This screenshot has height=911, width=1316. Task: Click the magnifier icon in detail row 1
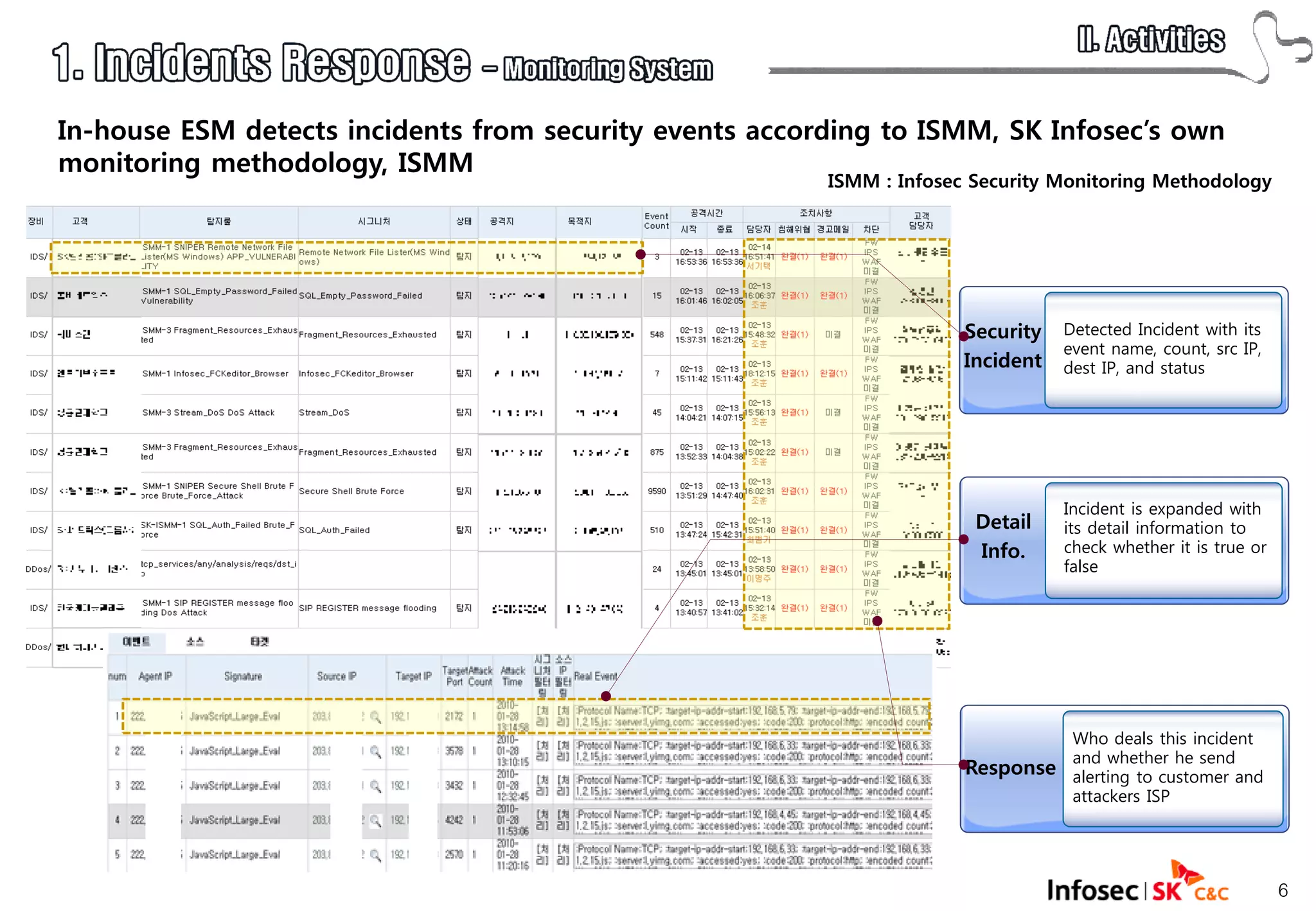(375, 717)
